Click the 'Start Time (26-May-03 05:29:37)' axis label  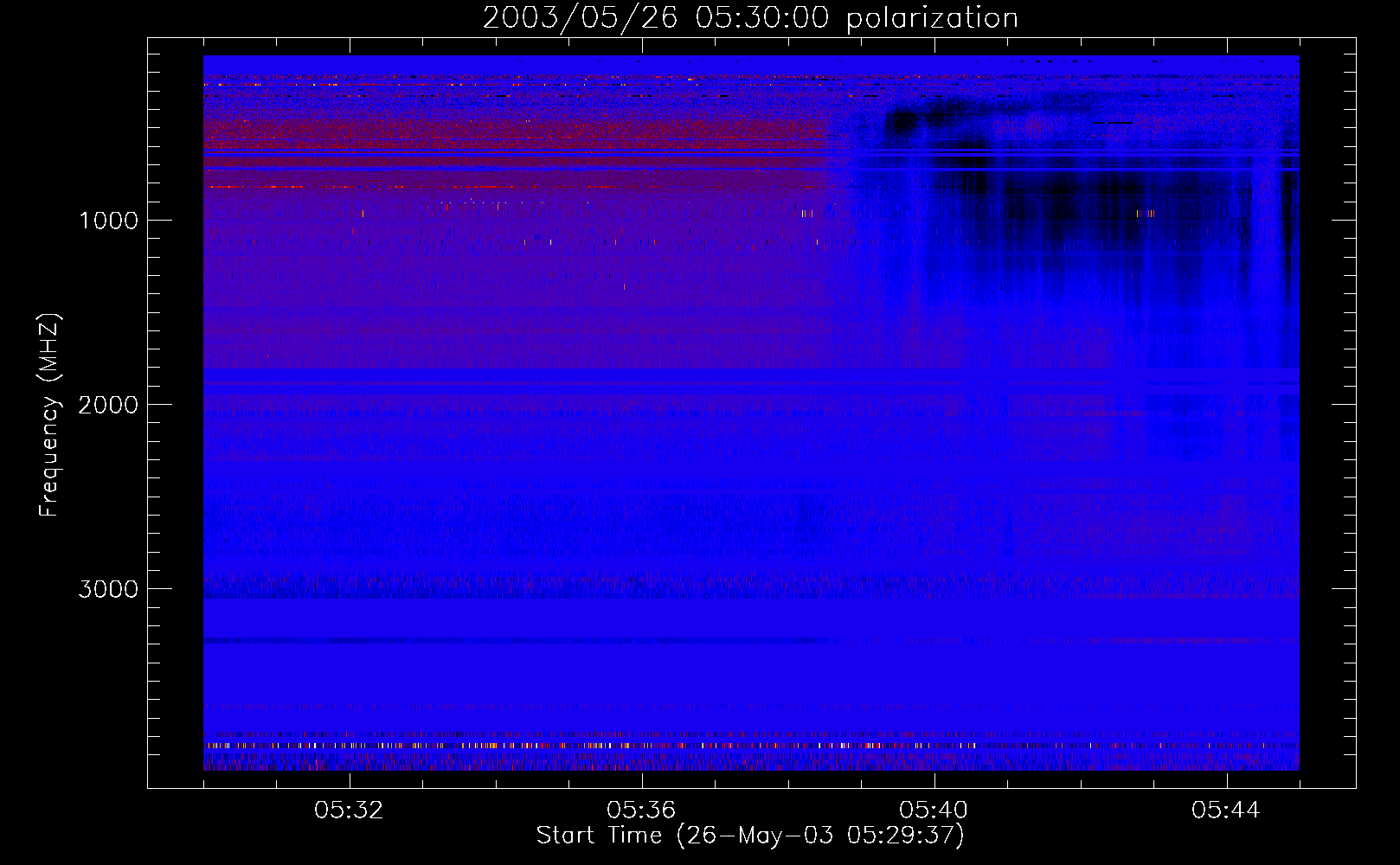tap(750, 836)
